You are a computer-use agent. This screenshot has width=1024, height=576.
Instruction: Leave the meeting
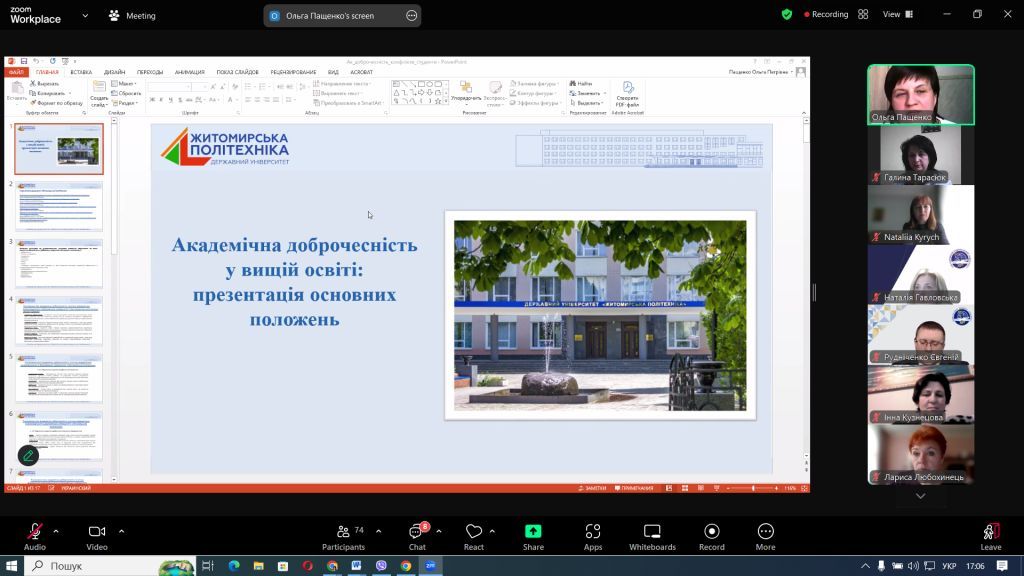click(990, 537)
